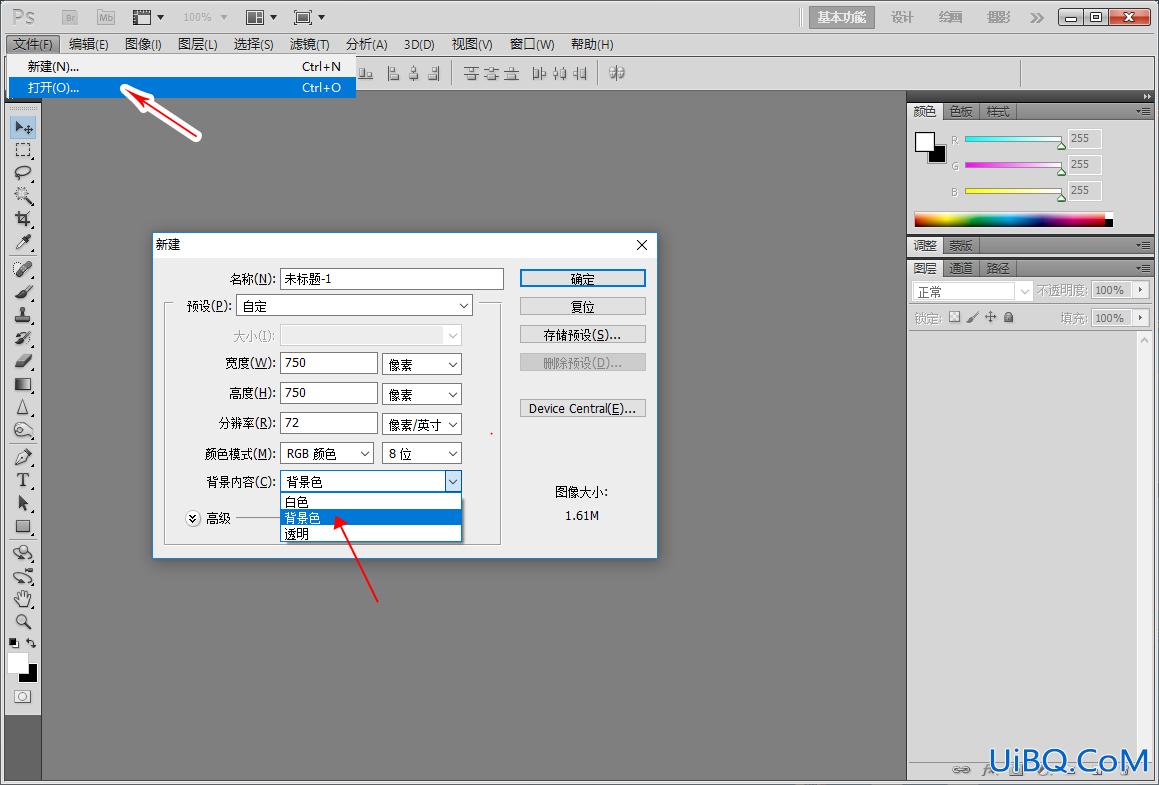Screen dimensions: 1159x785
Task: Click the 复位 button
Action: tap(582, 306)
